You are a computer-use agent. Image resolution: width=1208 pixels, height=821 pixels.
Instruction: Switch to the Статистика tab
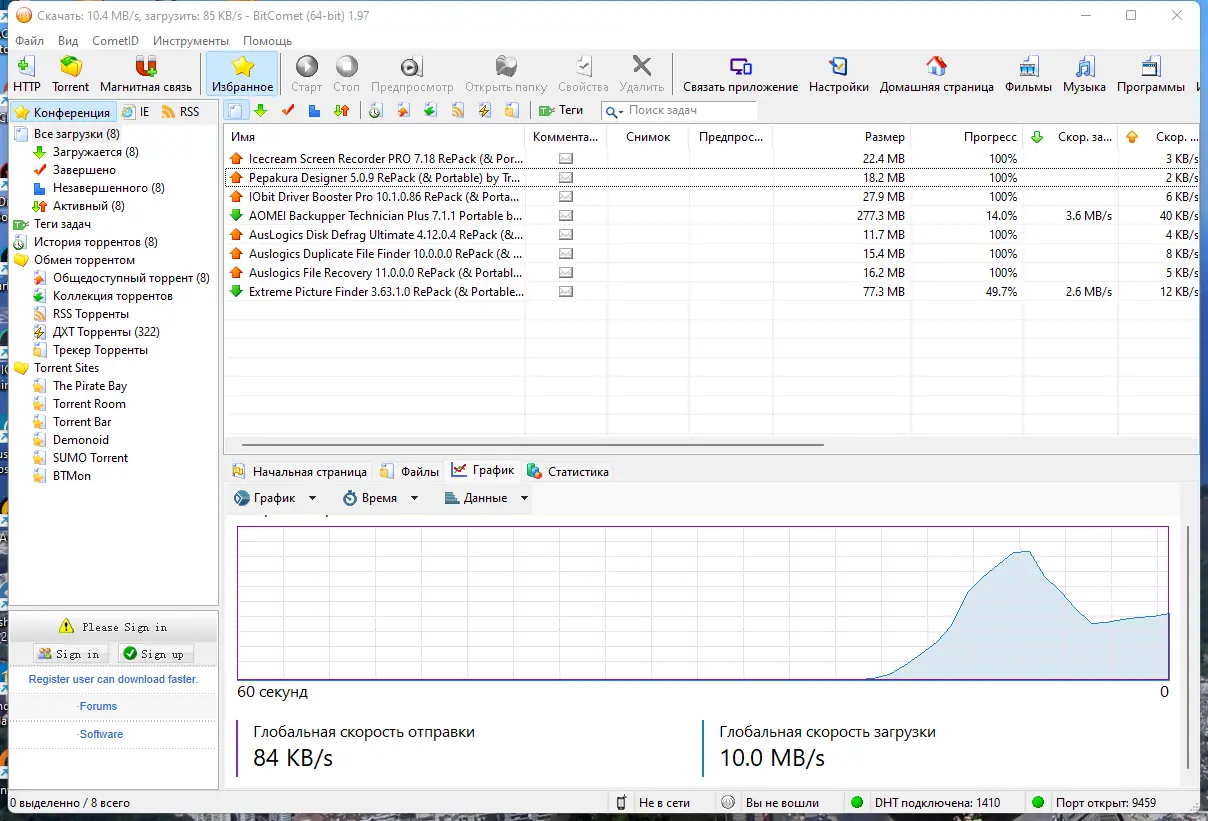pos(568,471)
